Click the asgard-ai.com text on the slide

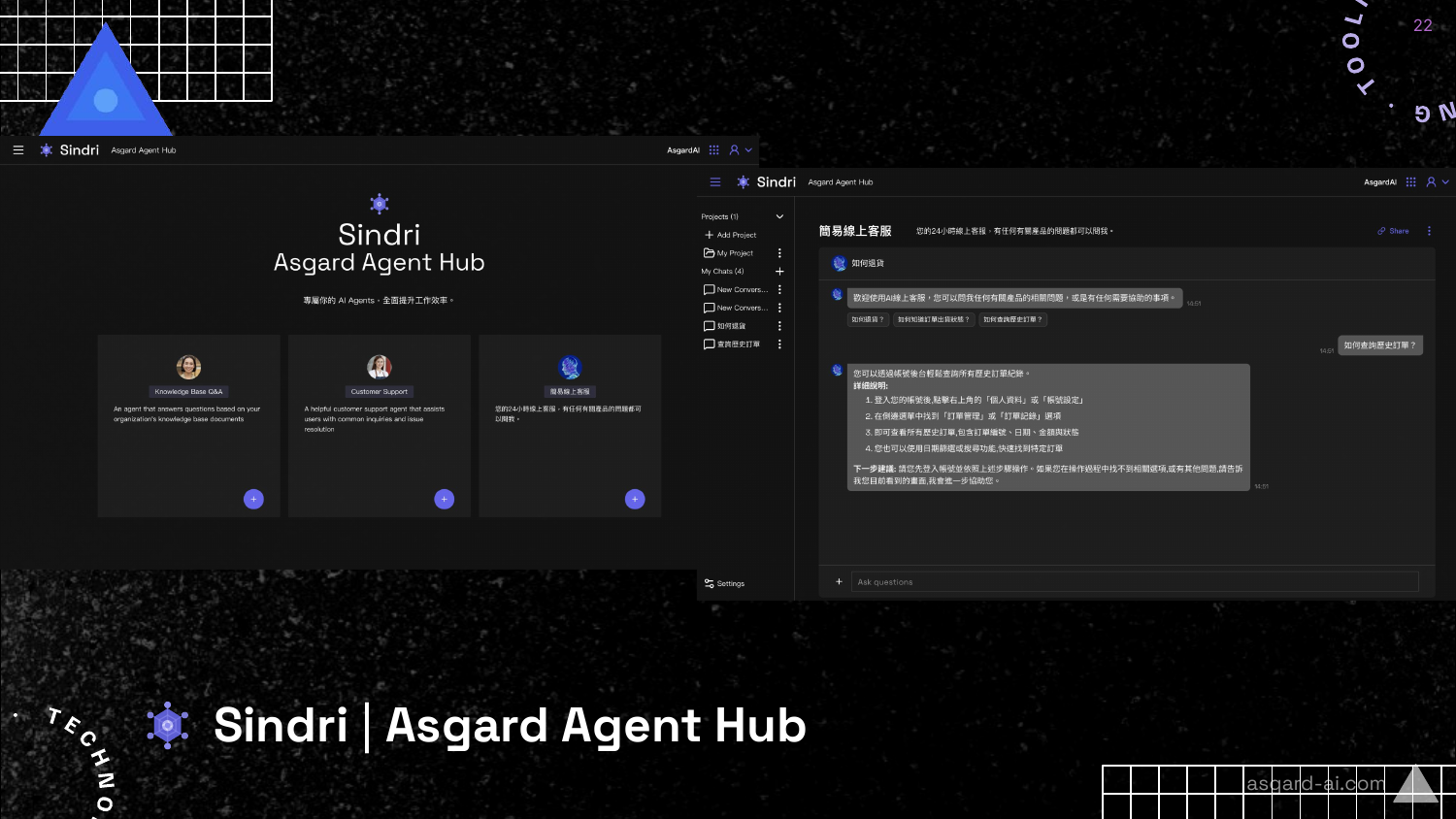coord(1315,783)
